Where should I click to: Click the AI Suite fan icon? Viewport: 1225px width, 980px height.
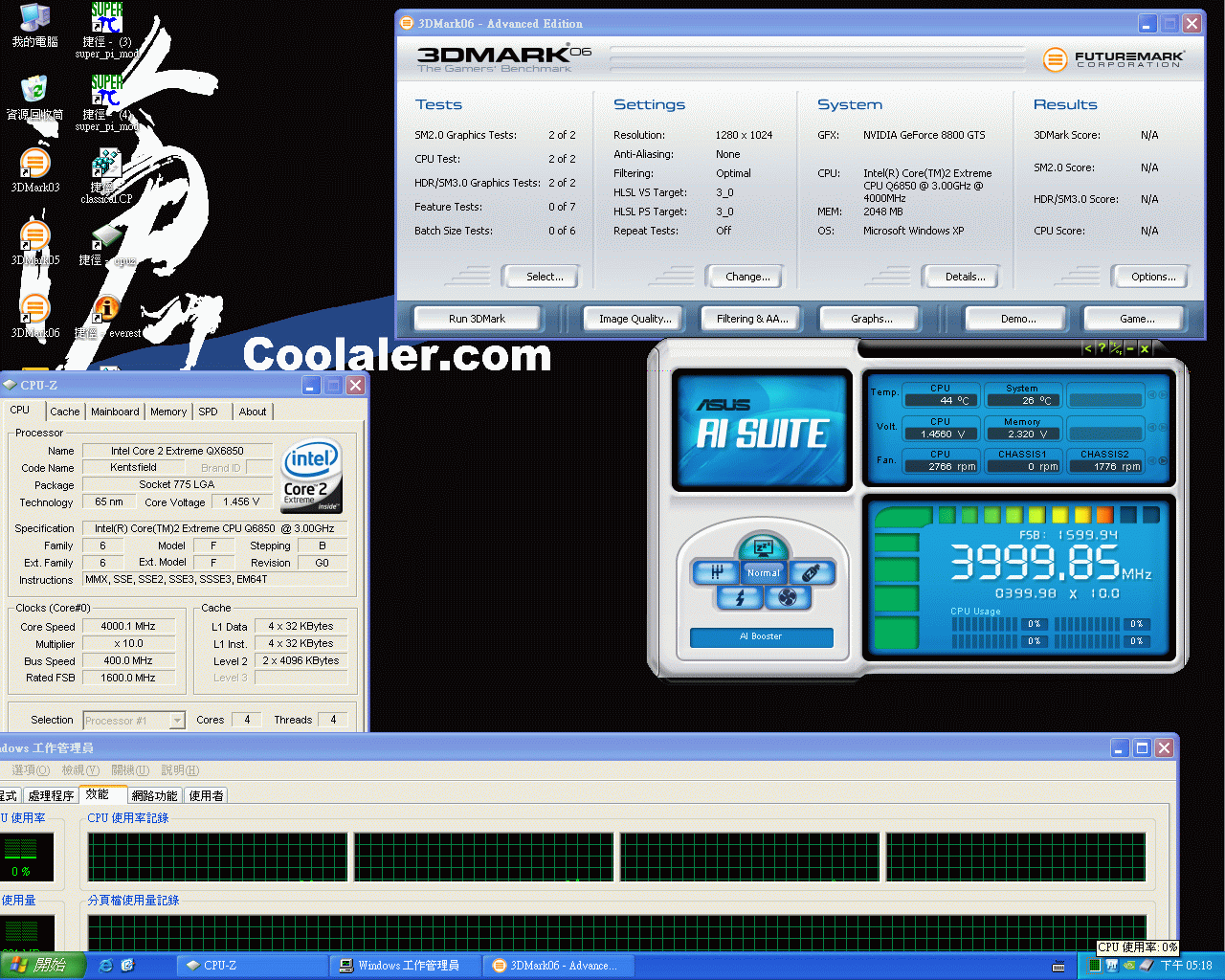pyautogui.click(x=788, y=598)
